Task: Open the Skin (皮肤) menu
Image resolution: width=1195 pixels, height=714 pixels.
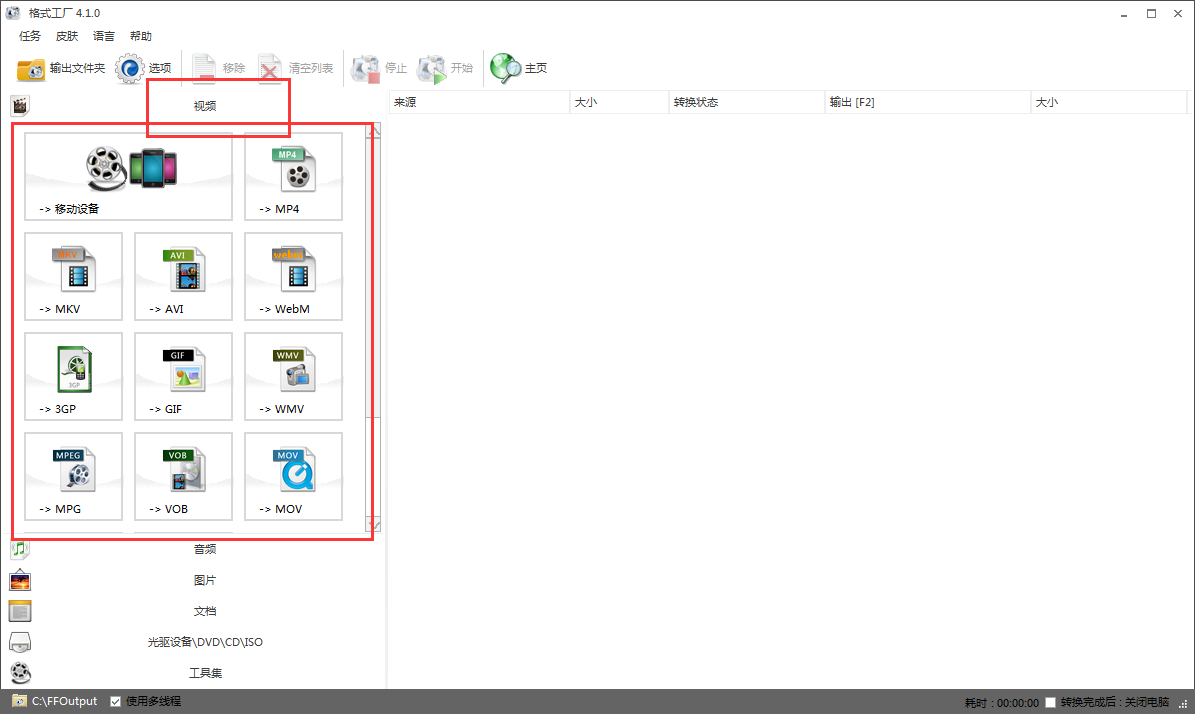Action: click(x=67, y=36)
